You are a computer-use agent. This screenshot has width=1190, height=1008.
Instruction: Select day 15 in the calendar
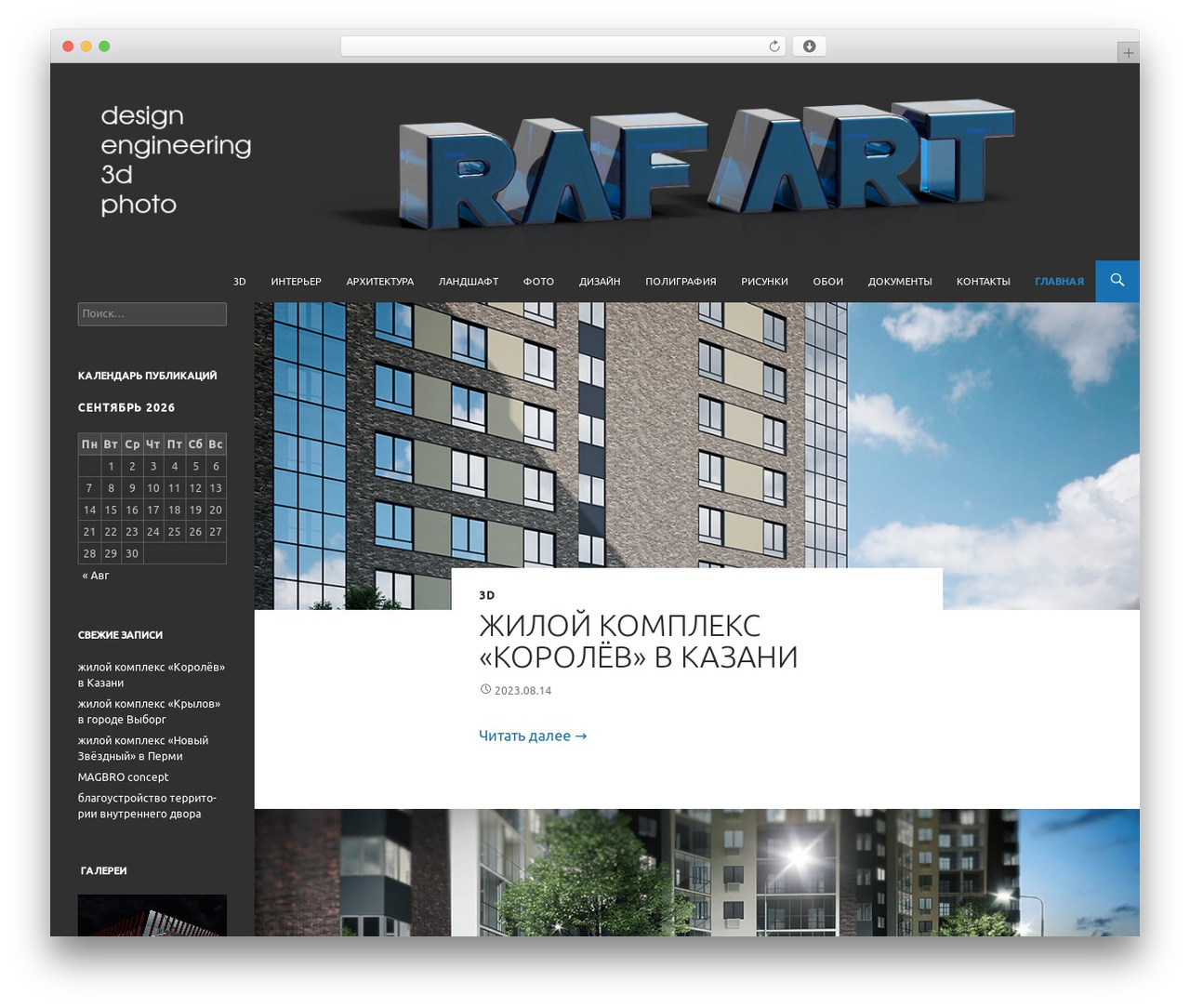(x=111, y=511)
